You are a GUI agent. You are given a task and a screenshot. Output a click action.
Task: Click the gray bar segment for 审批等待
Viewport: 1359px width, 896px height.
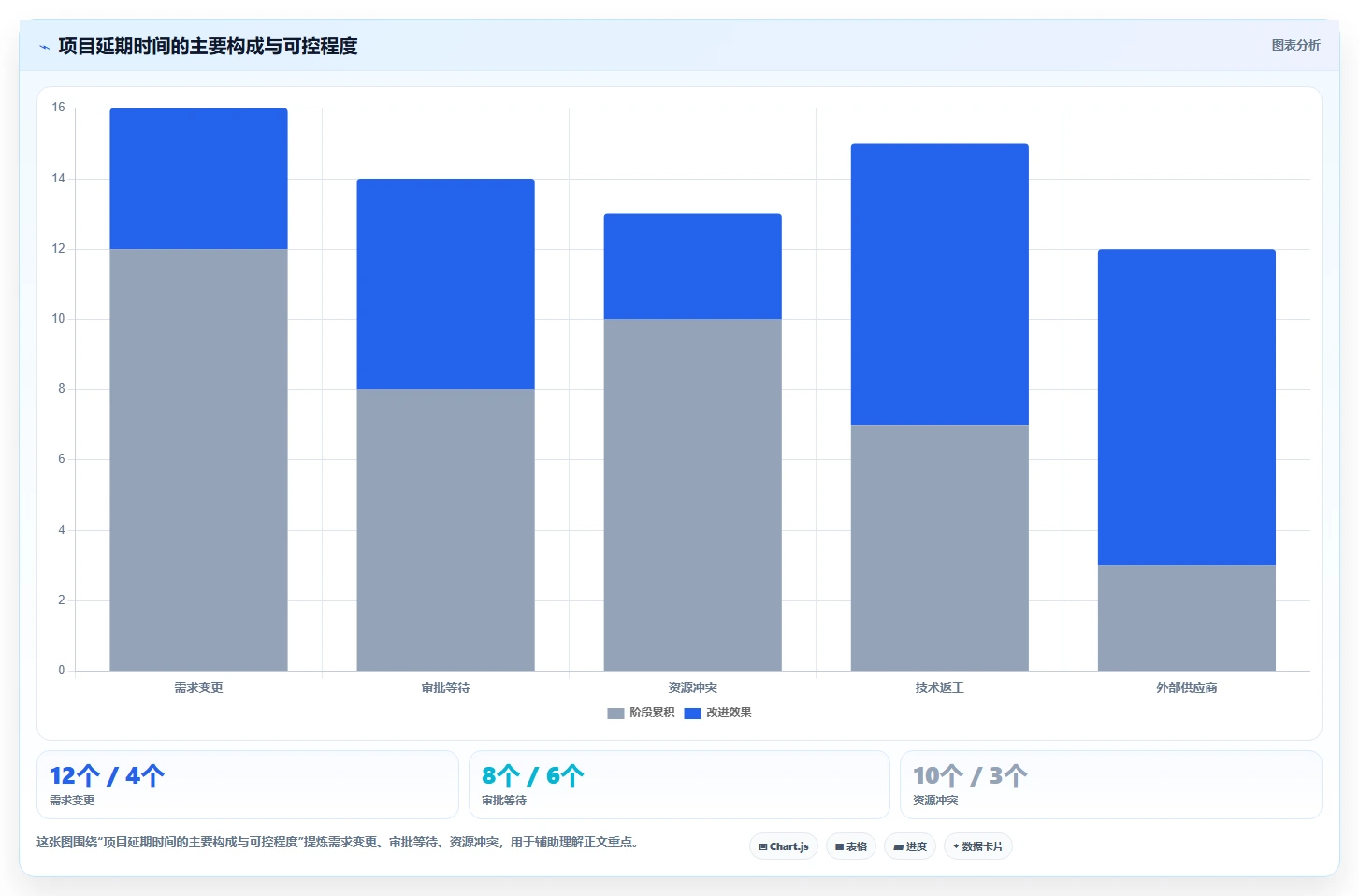coord(445,529)
